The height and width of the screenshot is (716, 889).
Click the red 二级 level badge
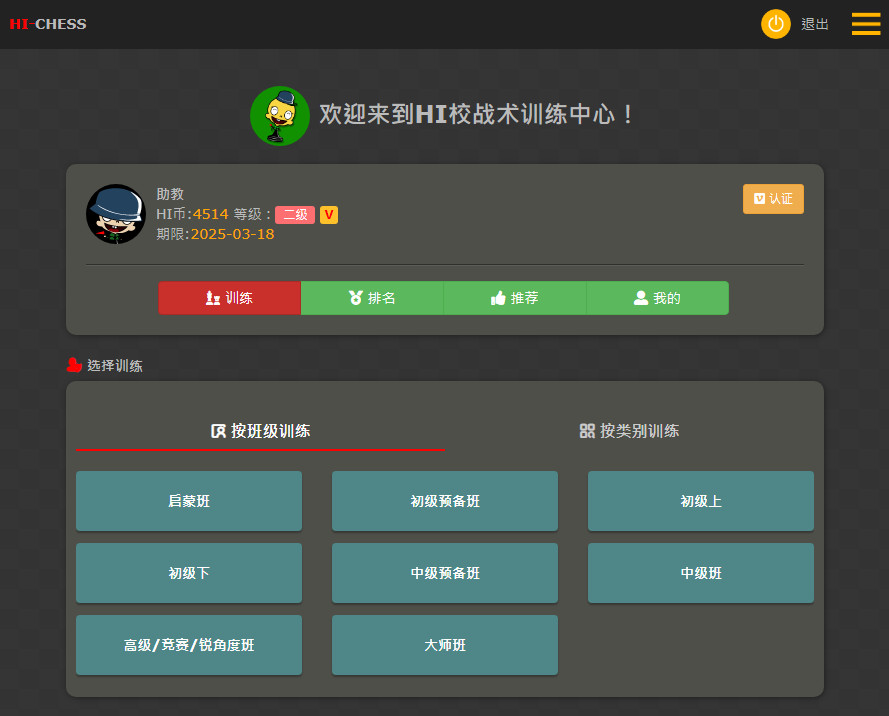295,215
